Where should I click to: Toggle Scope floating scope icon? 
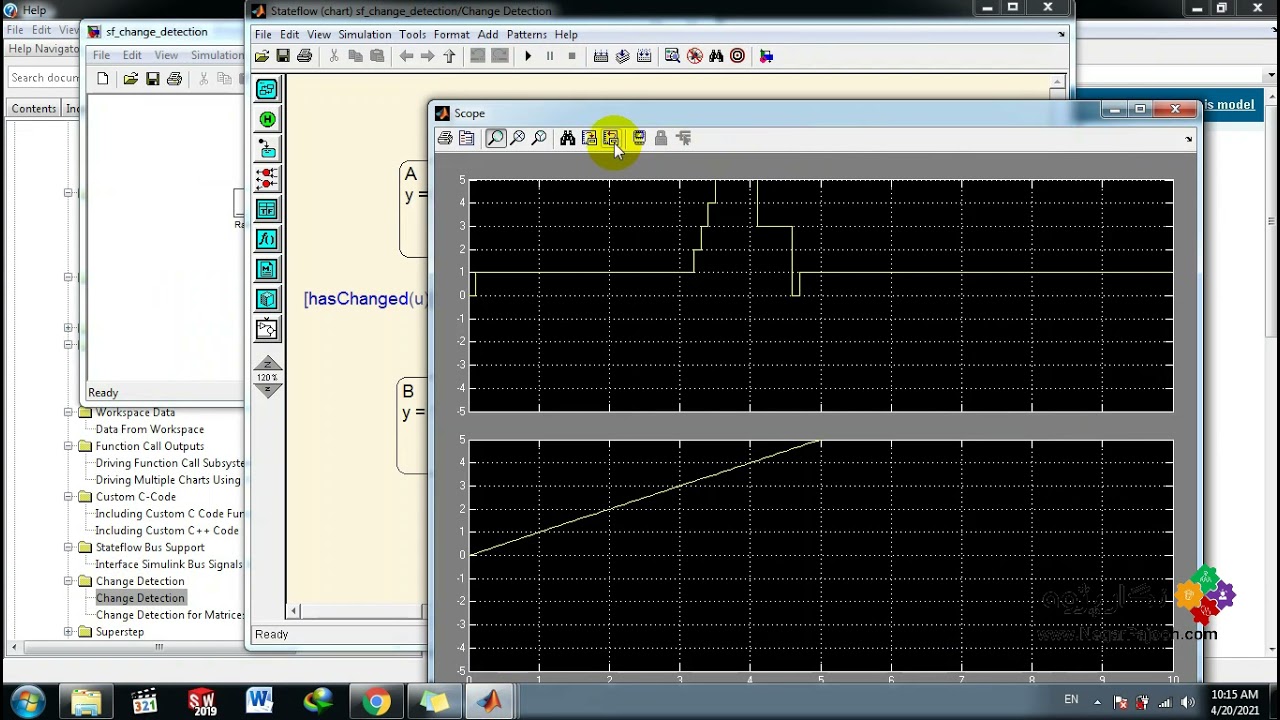(639, 138)
